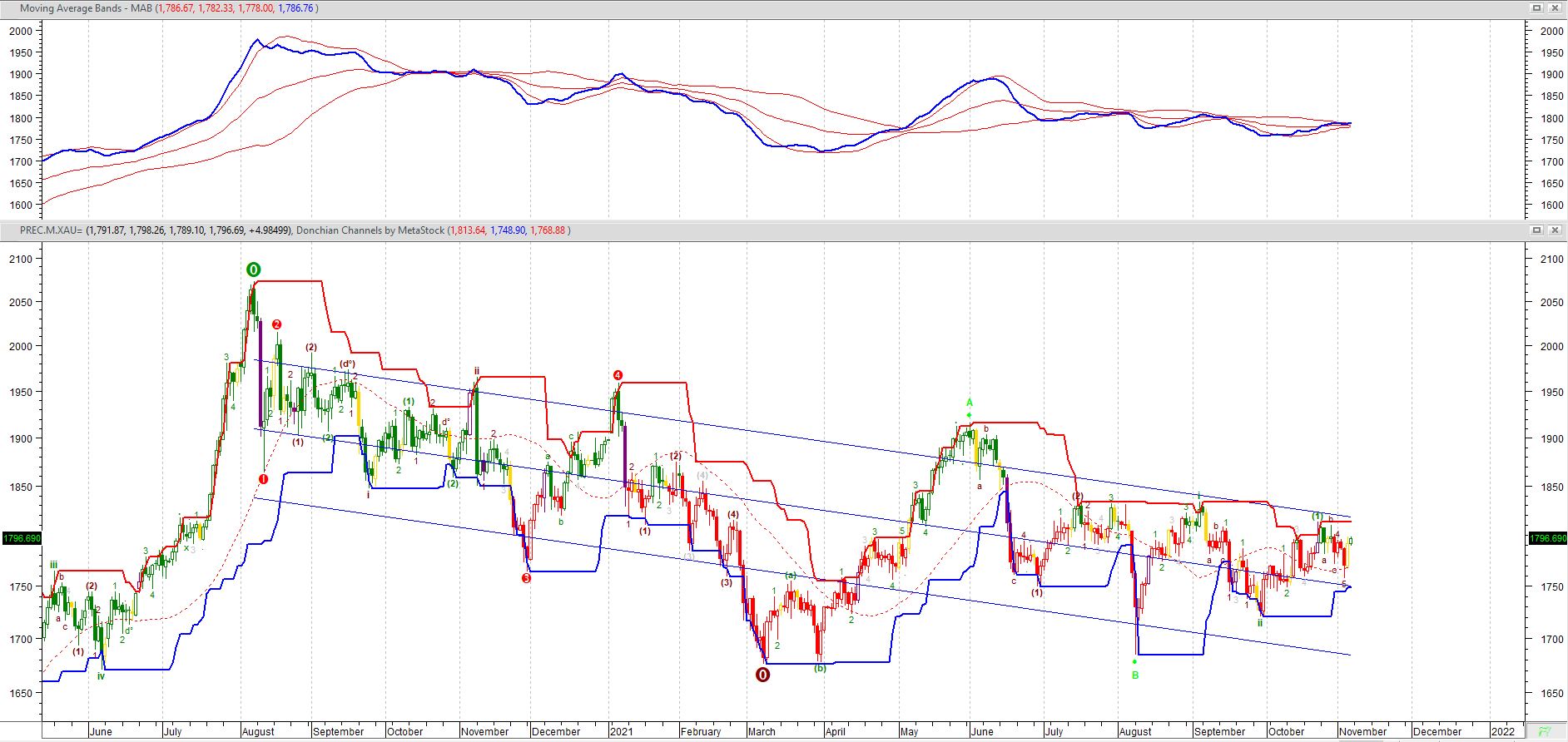The image size is (1568, 742).
Task: Select the red circled 1 wave marker
Action: click(x=264, y=479)
